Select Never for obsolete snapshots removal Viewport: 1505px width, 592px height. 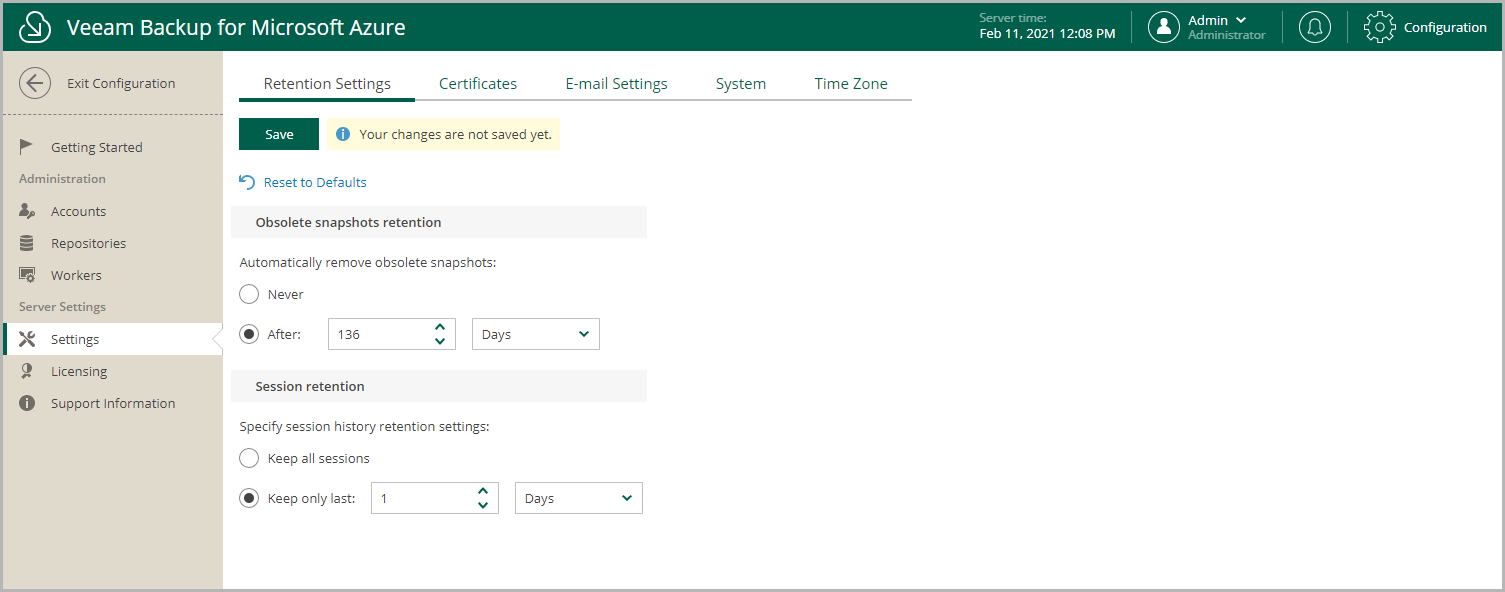pyautogui.click(x=249, y=294)
